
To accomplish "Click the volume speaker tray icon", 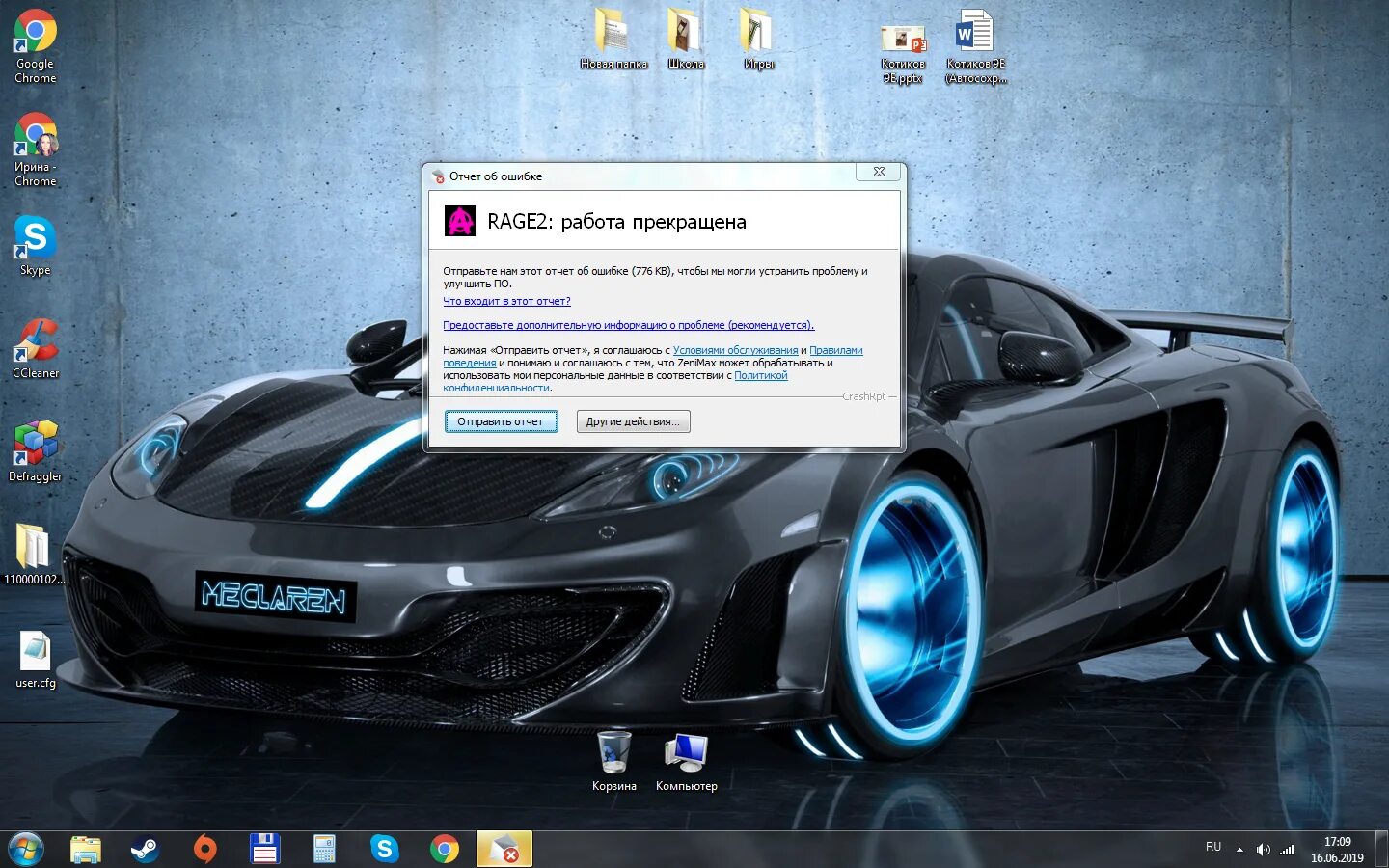I will point(1263,850).
